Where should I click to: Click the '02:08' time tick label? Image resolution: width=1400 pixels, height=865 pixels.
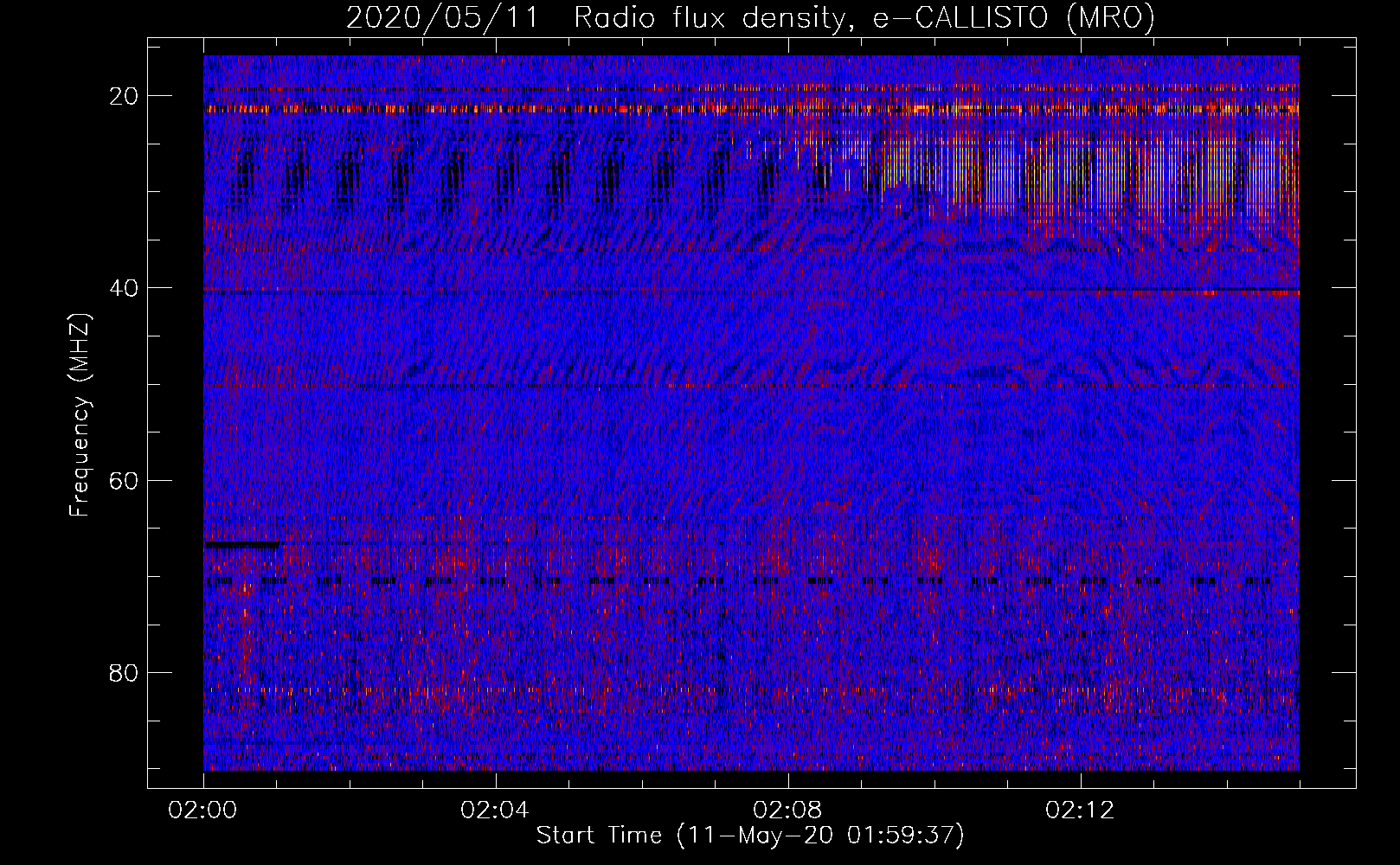click(788, 810)
